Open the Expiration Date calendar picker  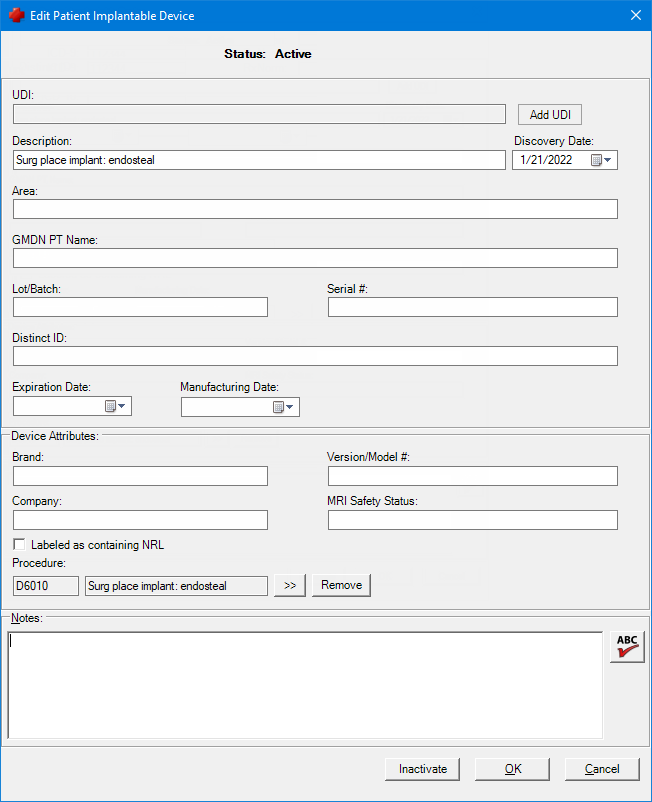point(115,406)
